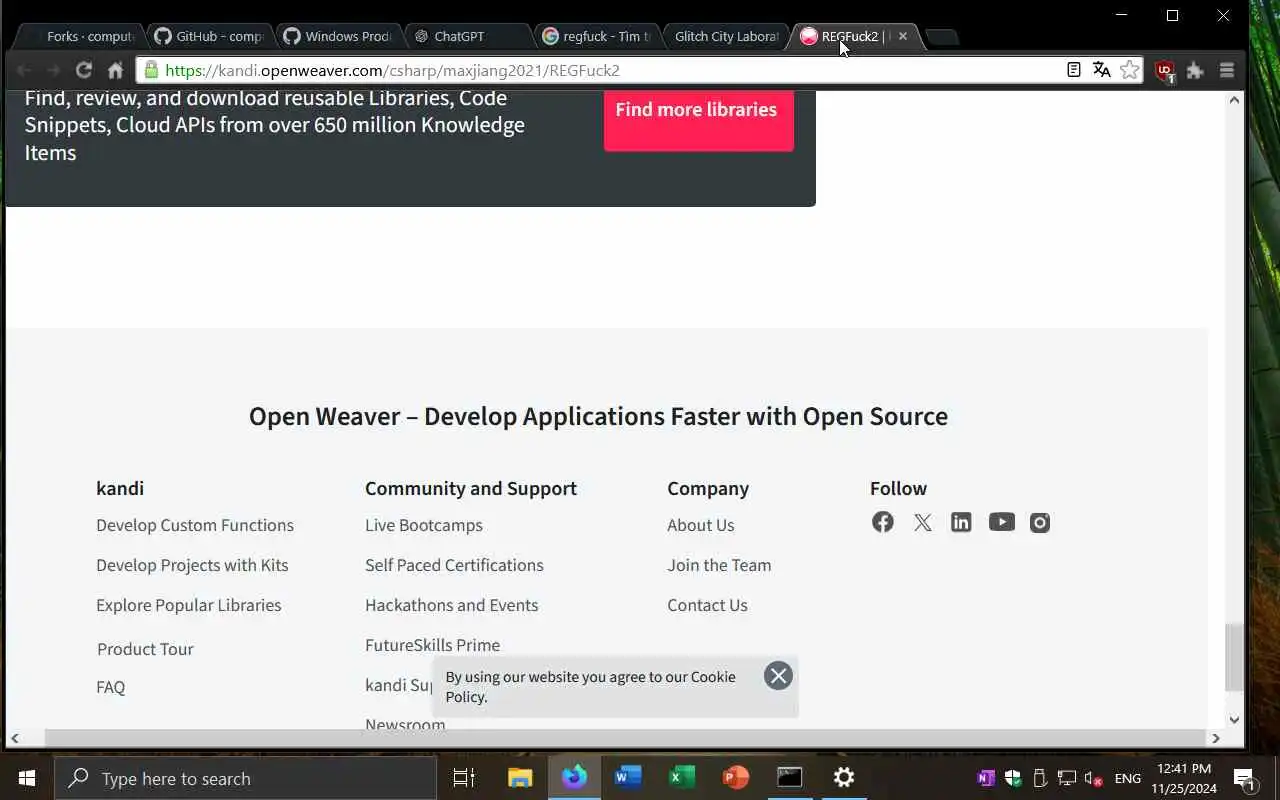Click the horizontal scrollbar left arrow
This screenshot has height=800, width=1280.
pos(14,738)
